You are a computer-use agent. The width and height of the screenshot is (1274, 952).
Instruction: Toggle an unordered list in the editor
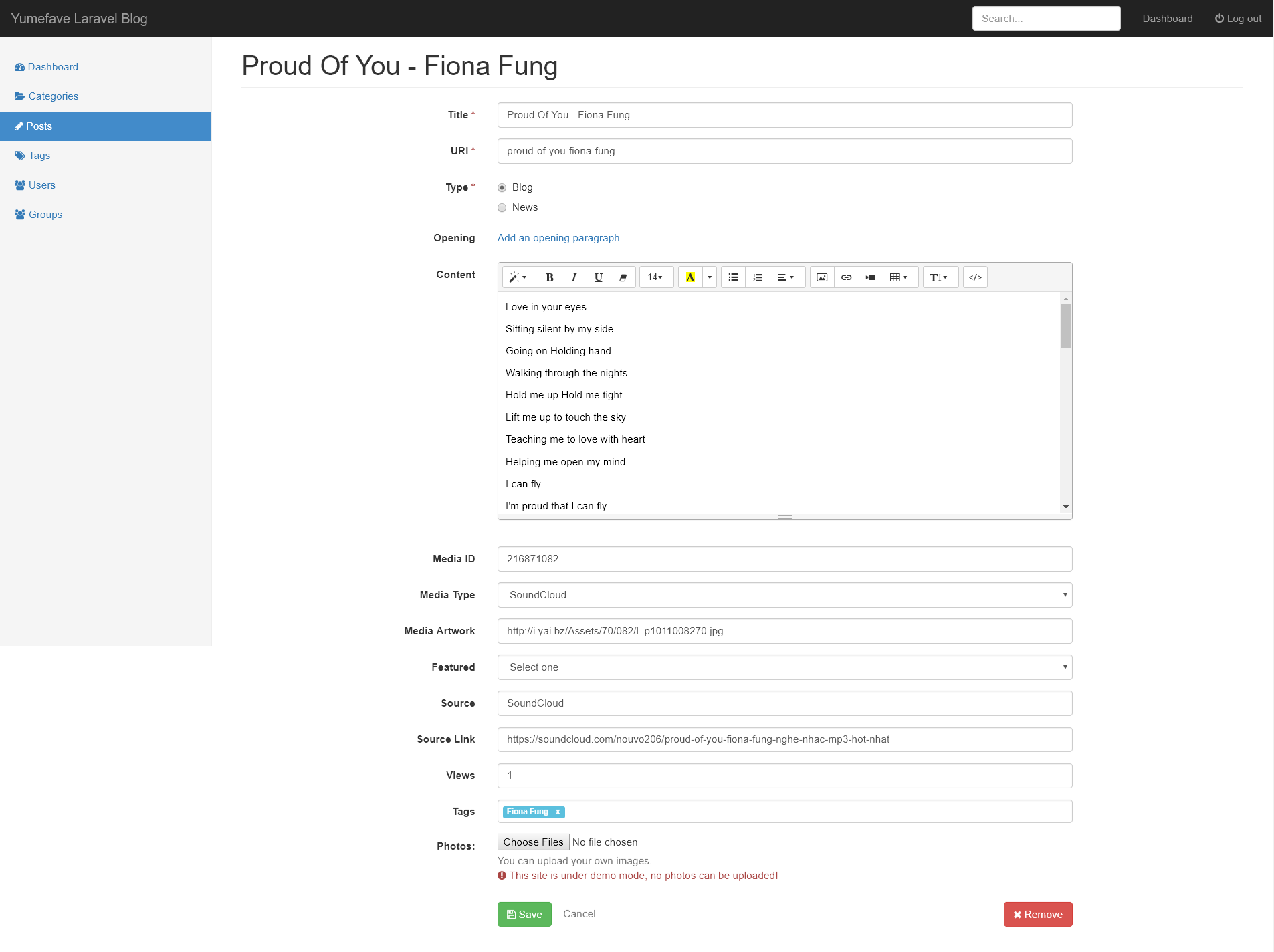[733, 277]
